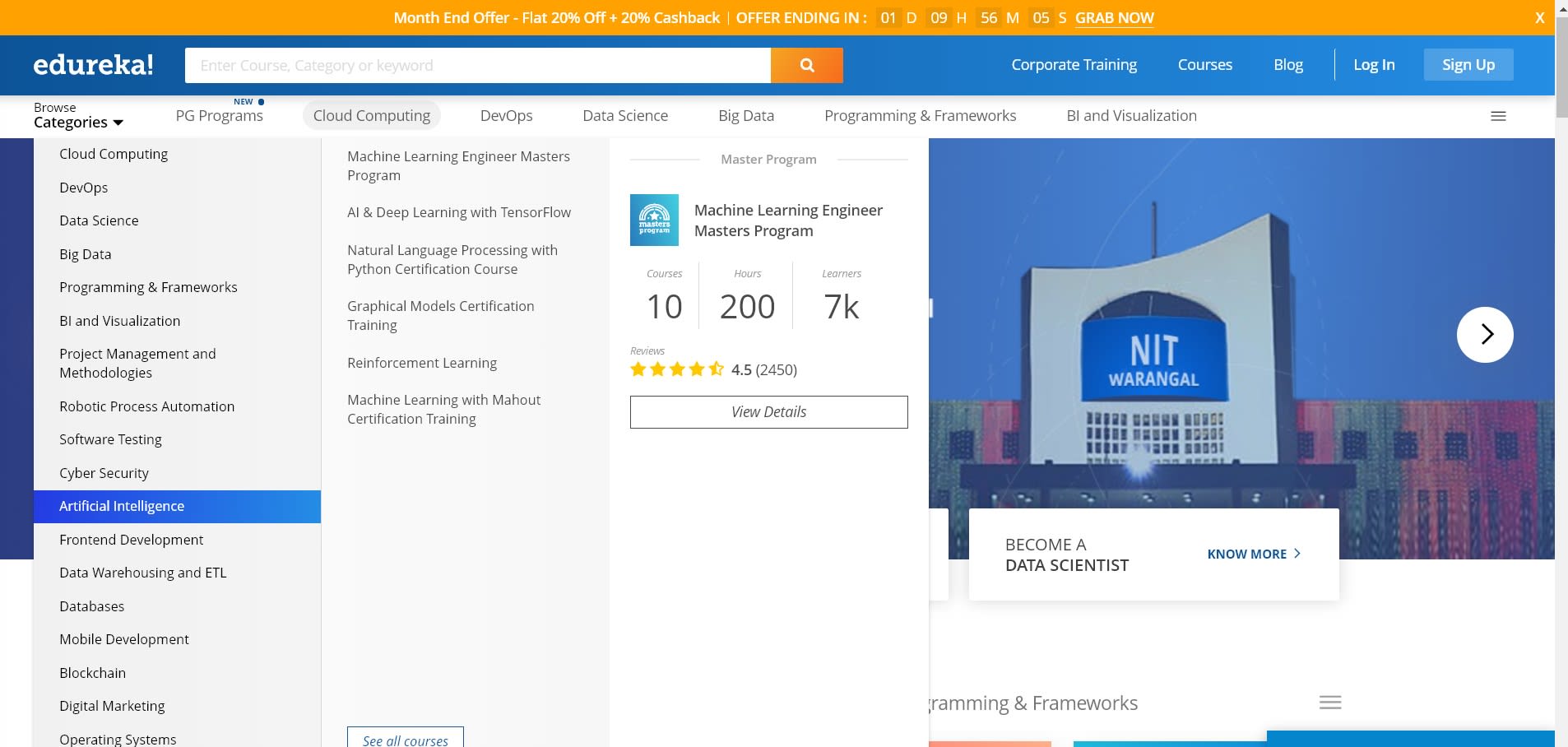The width and height of the screenshot is (1568, 747).
Task: Click the Sign Up button
Action: [1468, 65]
